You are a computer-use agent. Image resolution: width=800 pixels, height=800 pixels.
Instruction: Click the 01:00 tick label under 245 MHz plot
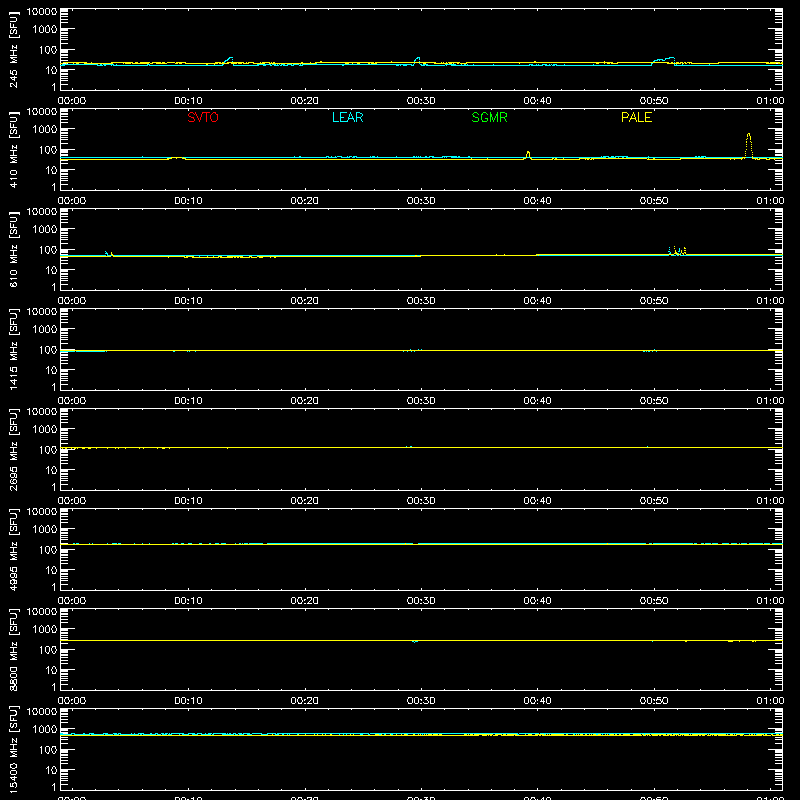[770, 101]
